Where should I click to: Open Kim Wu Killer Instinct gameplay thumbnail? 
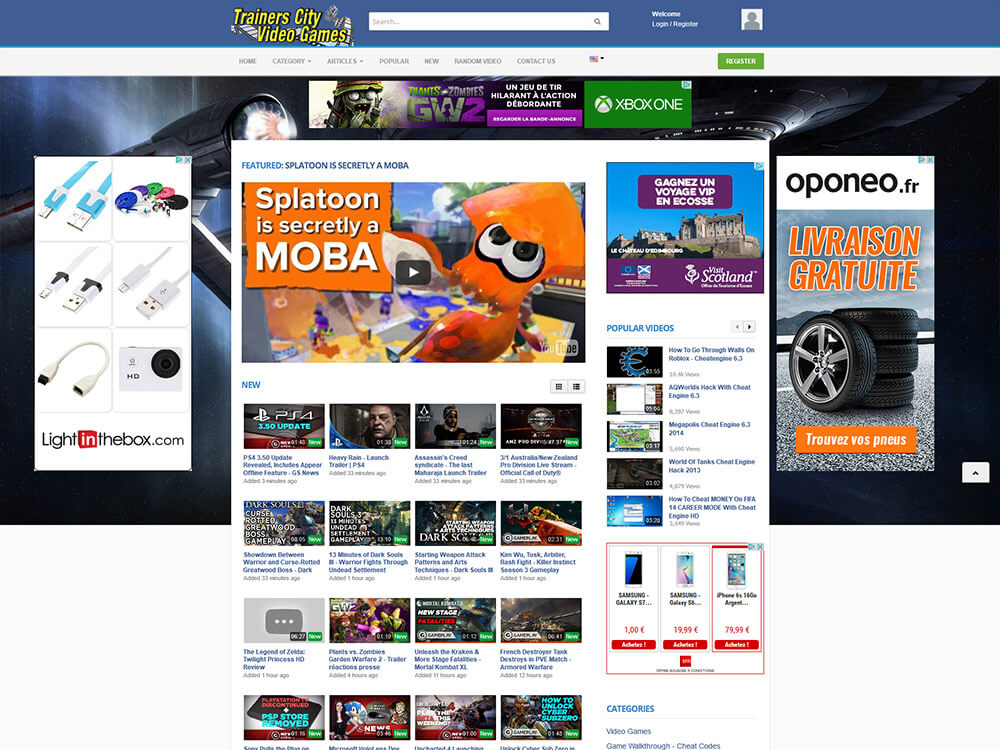point(541,523)
